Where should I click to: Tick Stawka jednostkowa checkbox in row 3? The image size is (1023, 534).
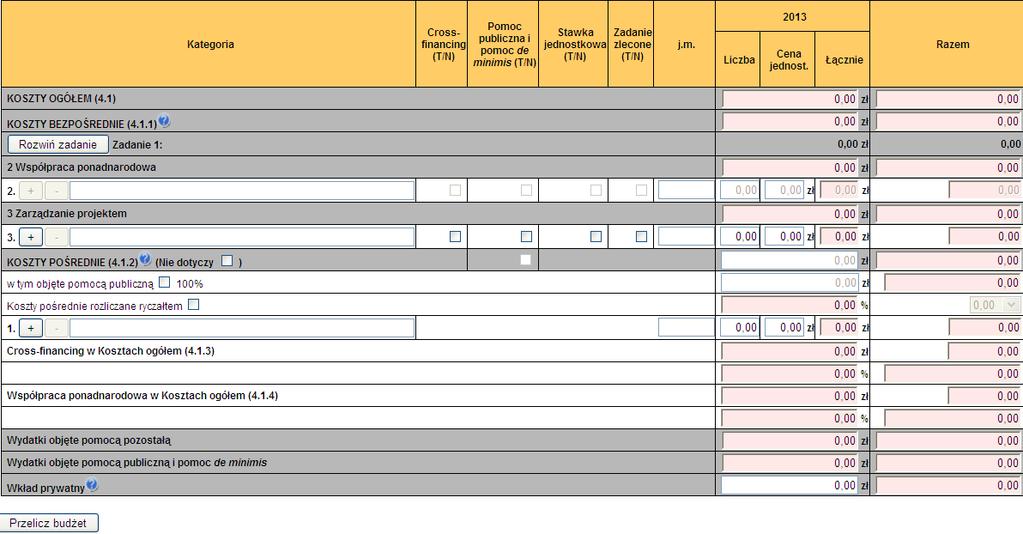(x=596, y=236)
